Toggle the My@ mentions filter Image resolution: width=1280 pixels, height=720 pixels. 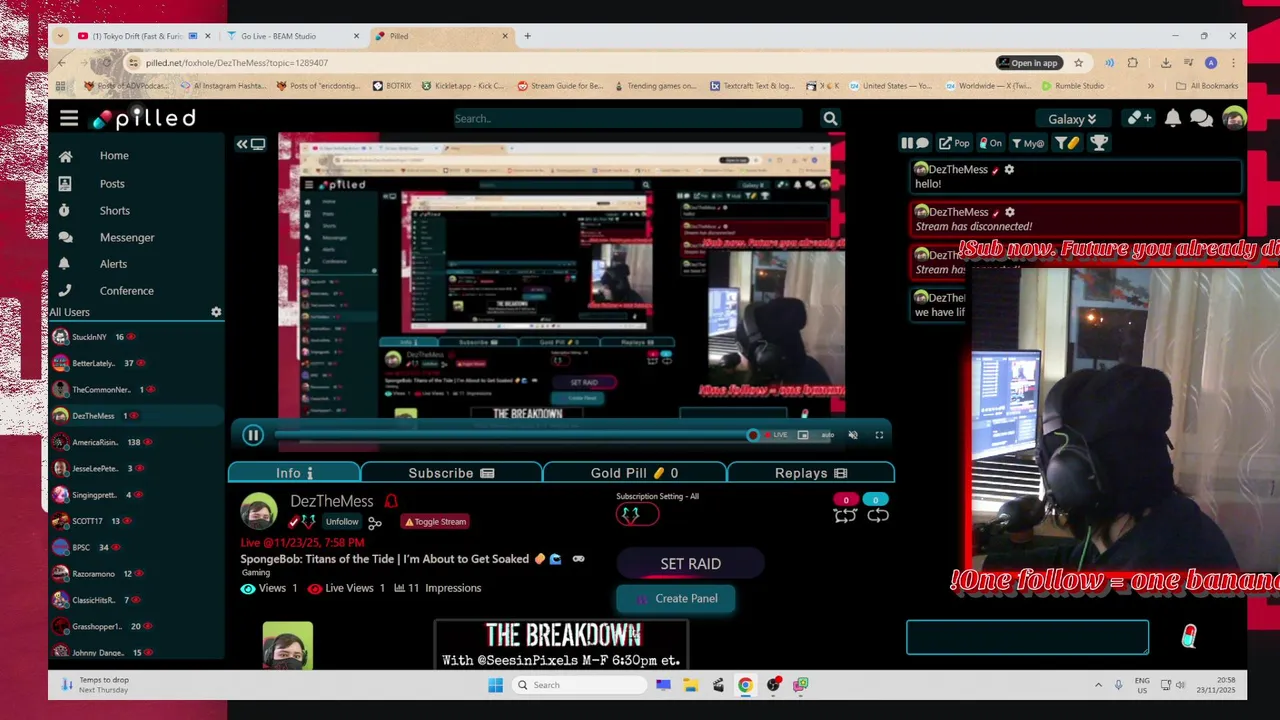[1027, 143]
